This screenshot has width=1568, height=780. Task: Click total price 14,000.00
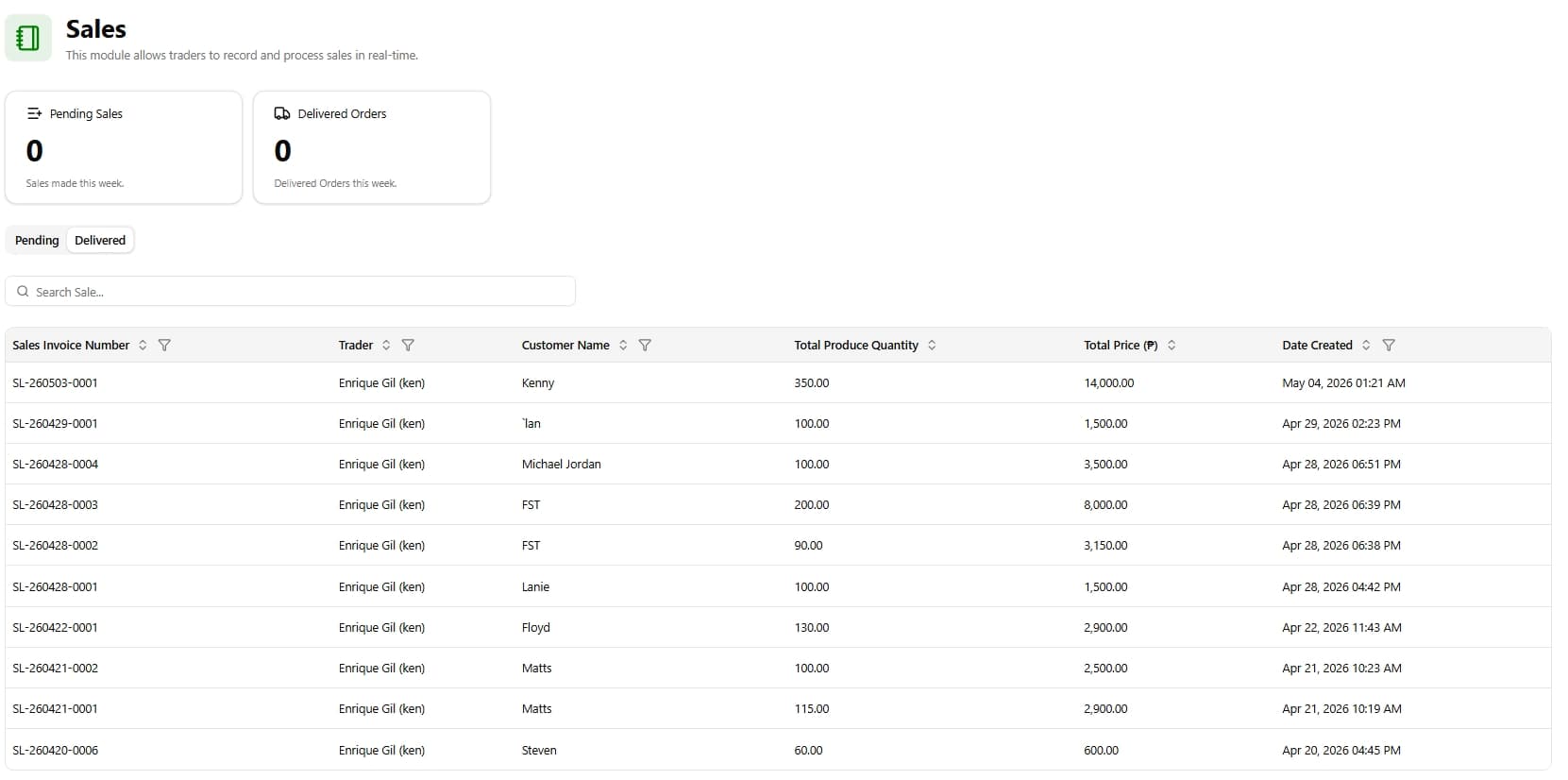1109,382
